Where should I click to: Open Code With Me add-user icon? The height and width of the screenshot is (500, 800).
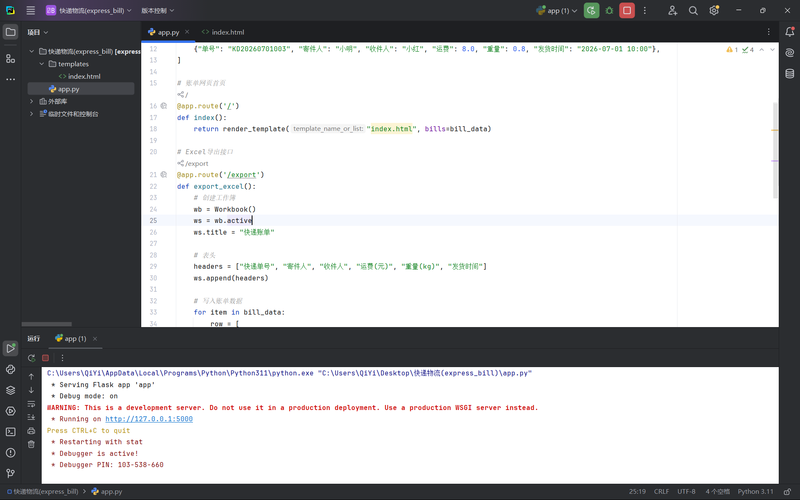point(672,10)
